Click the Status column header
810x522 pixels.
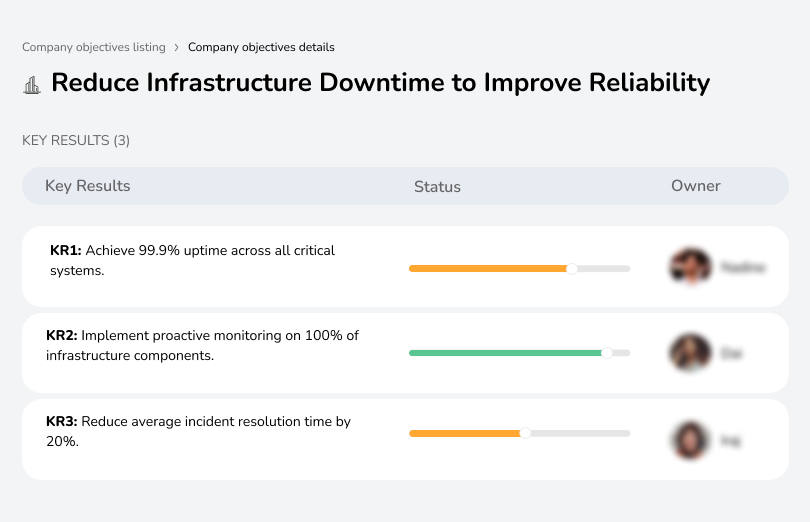pos(437,187)
